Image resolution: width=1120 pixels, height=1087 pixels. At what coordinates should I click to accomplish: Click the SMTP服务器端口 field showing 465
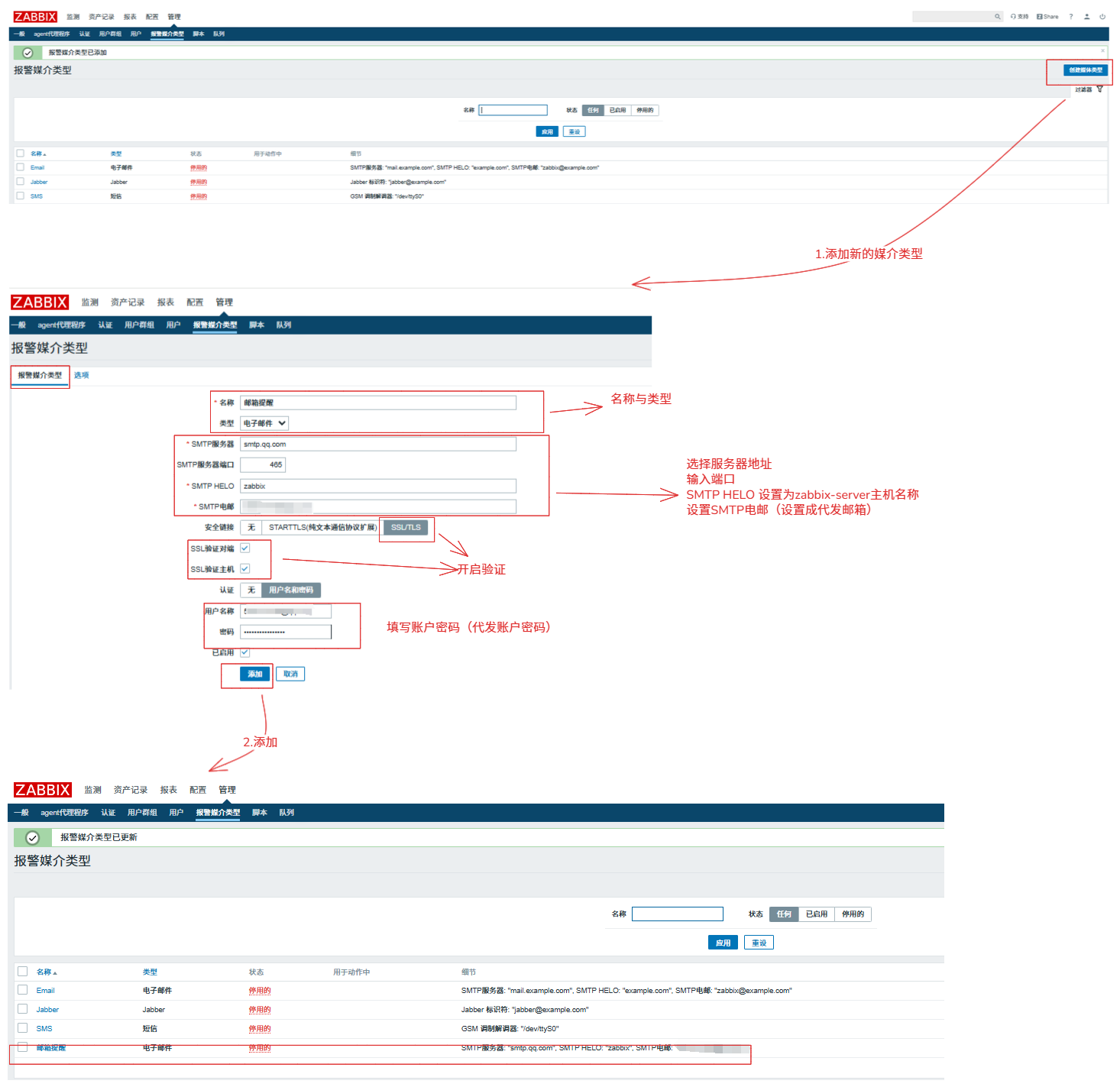tap(263, 464)
